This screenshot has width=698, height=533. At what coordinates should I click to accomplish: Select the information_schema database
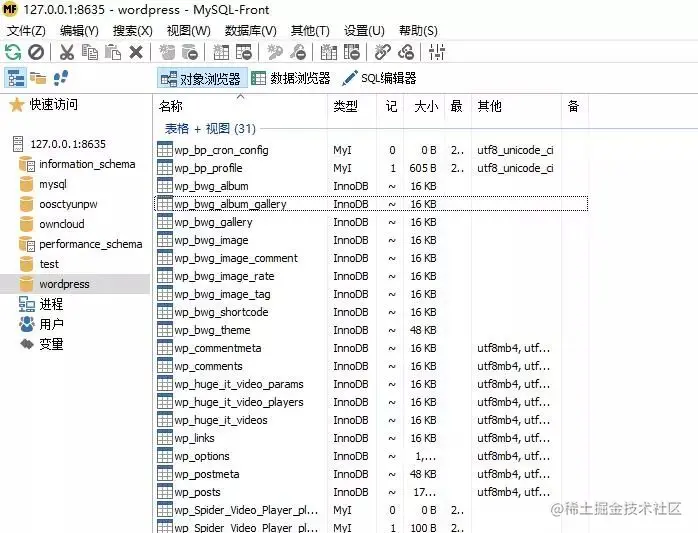[x=87, y=164]
